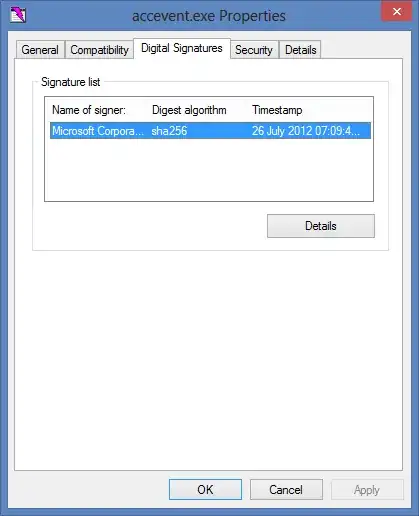Switch to the General tab
This screenshot has height=516, width=419.
pos(40,50)
